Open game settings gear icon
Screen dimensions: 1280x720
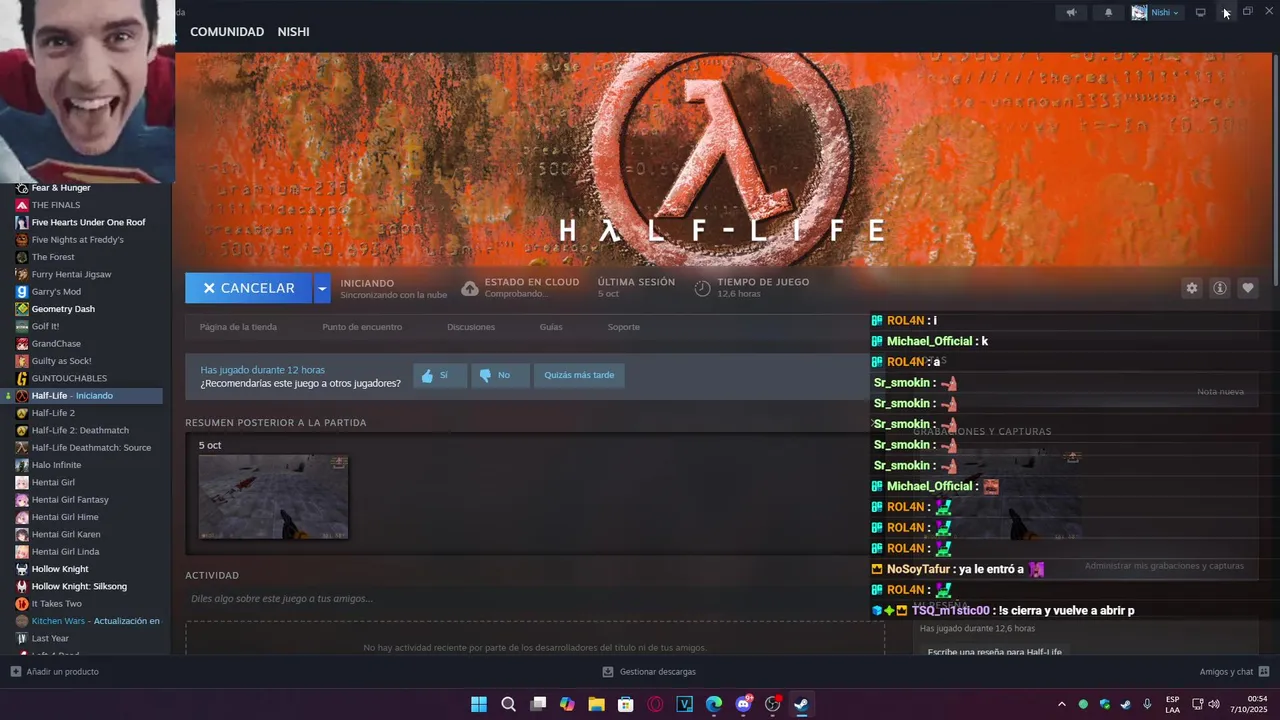click(1192, 288)
